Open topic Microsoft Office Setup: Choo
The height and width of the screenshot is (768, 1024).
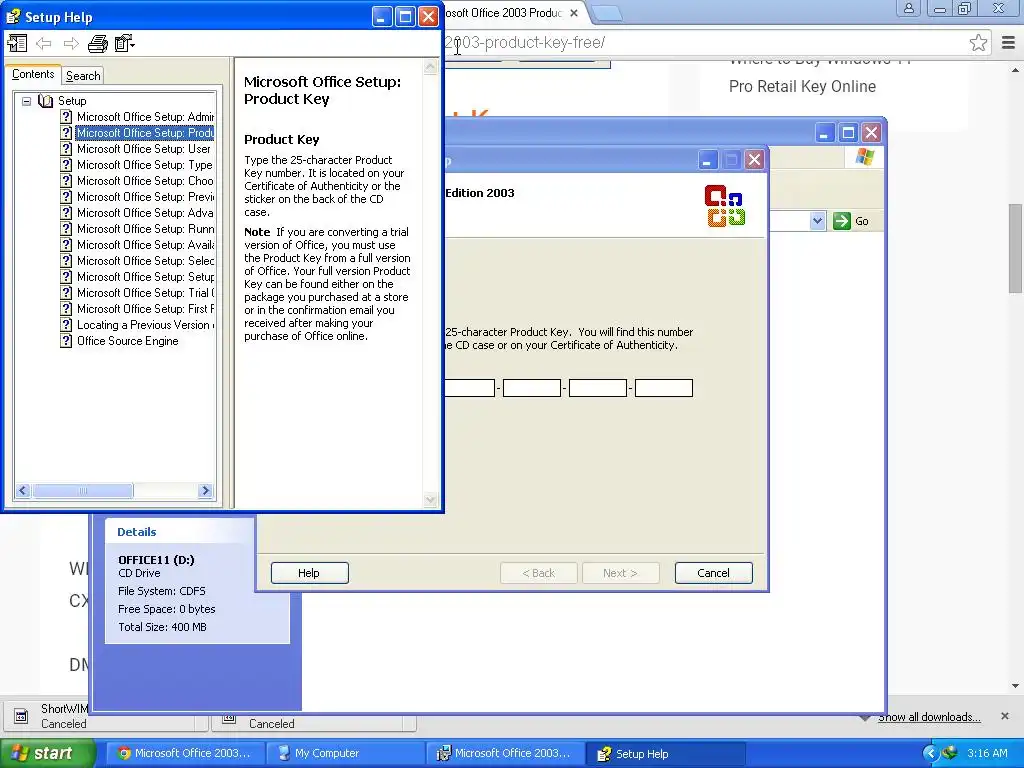(145, 181)
